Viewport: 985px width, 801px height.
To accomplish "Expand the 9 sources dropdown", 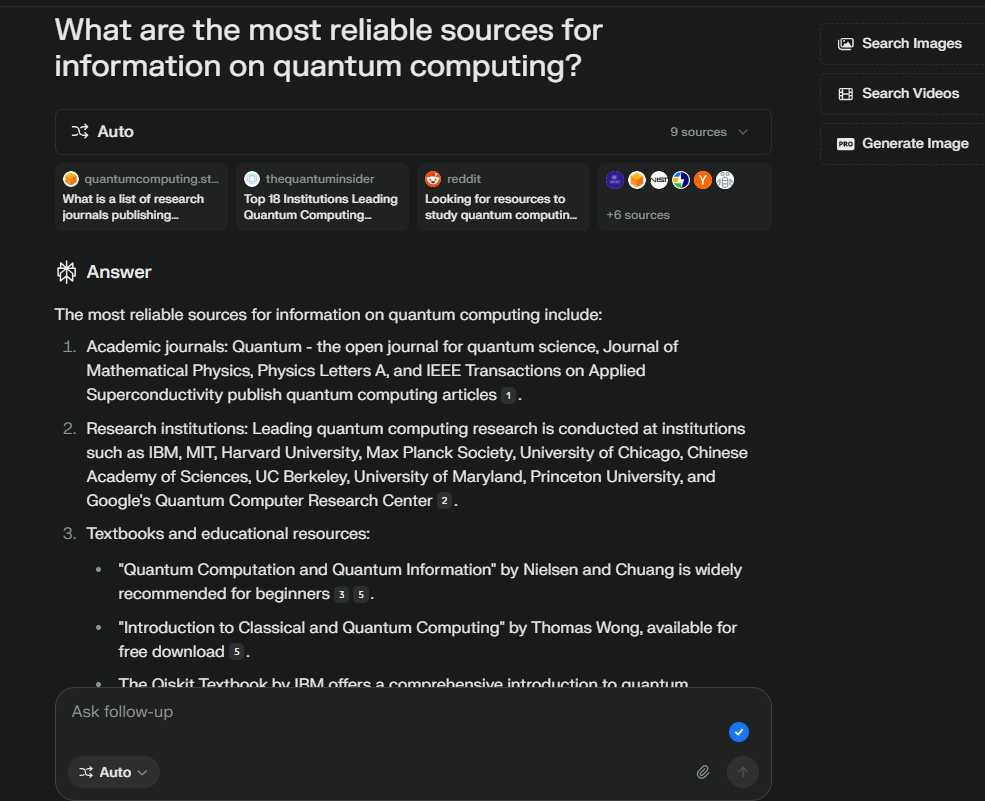I will 709,132.
